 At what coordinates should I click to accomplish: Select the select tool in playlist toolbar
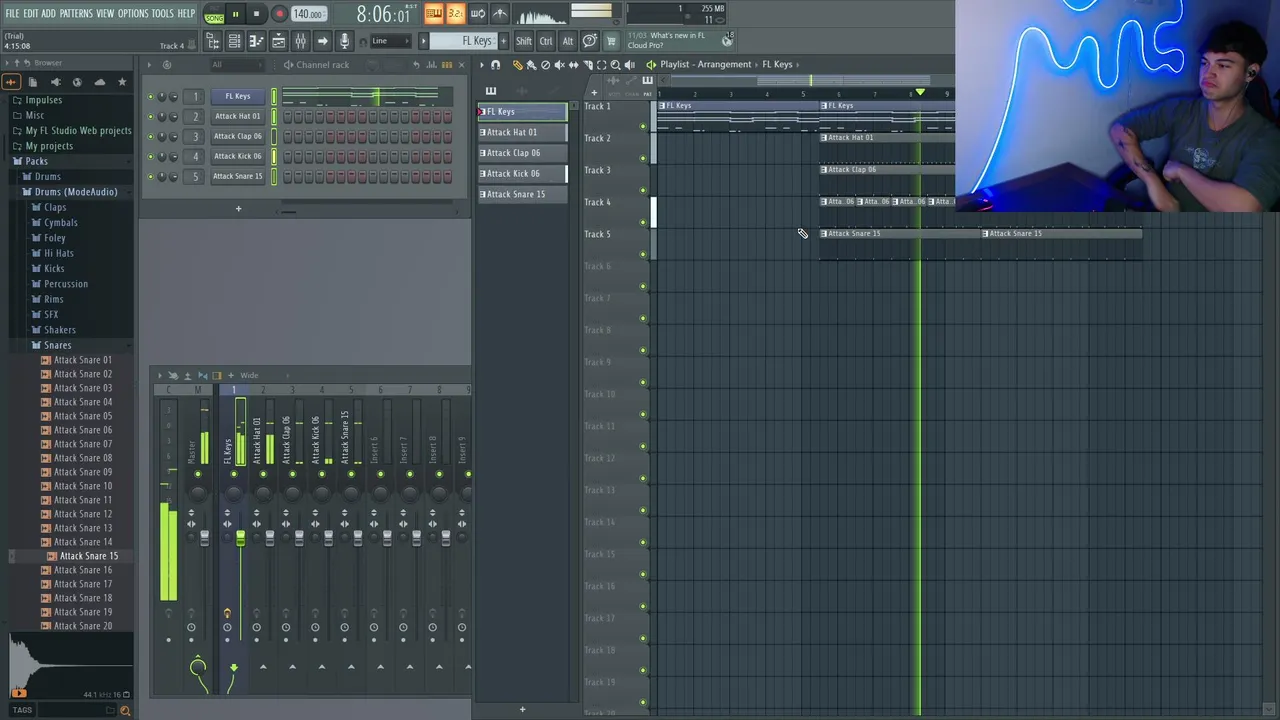coord(601,64)
